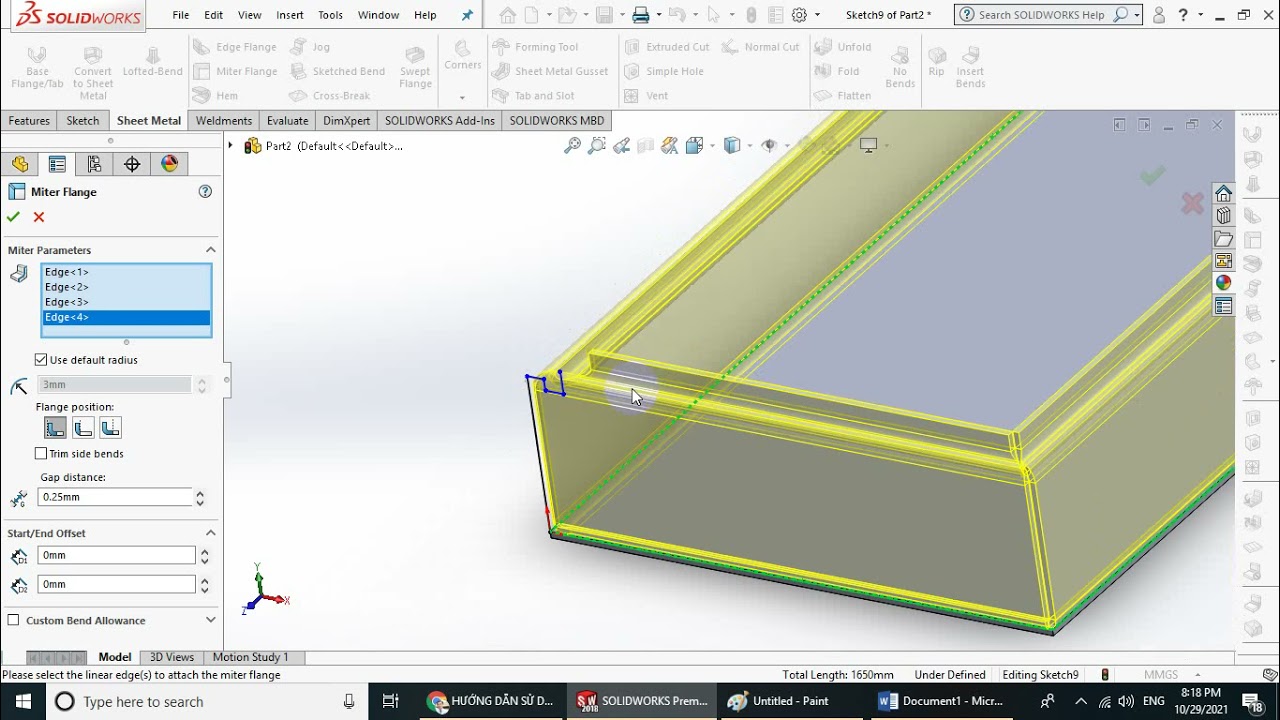Open the Options gear icon
The image size is (1280, 720).
coord(799,15)
